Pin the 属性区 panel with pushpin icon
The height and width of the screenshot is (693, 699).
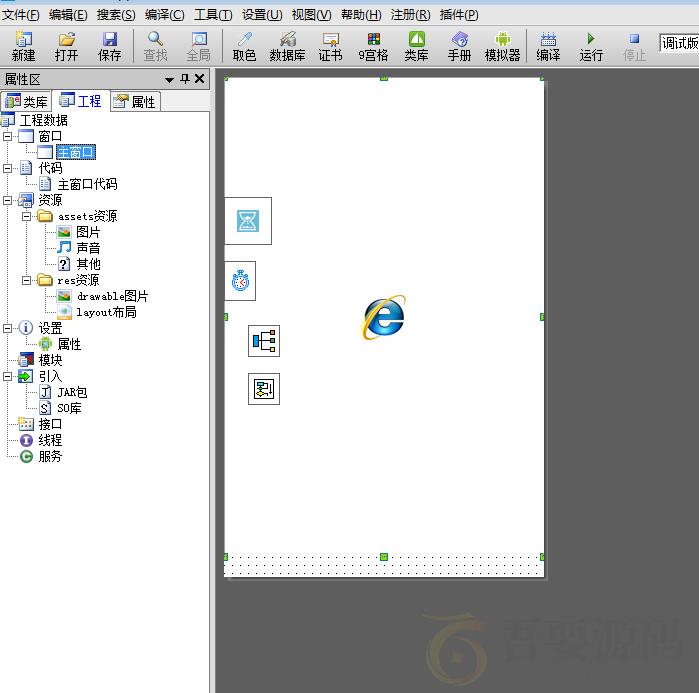pos(185,79)
